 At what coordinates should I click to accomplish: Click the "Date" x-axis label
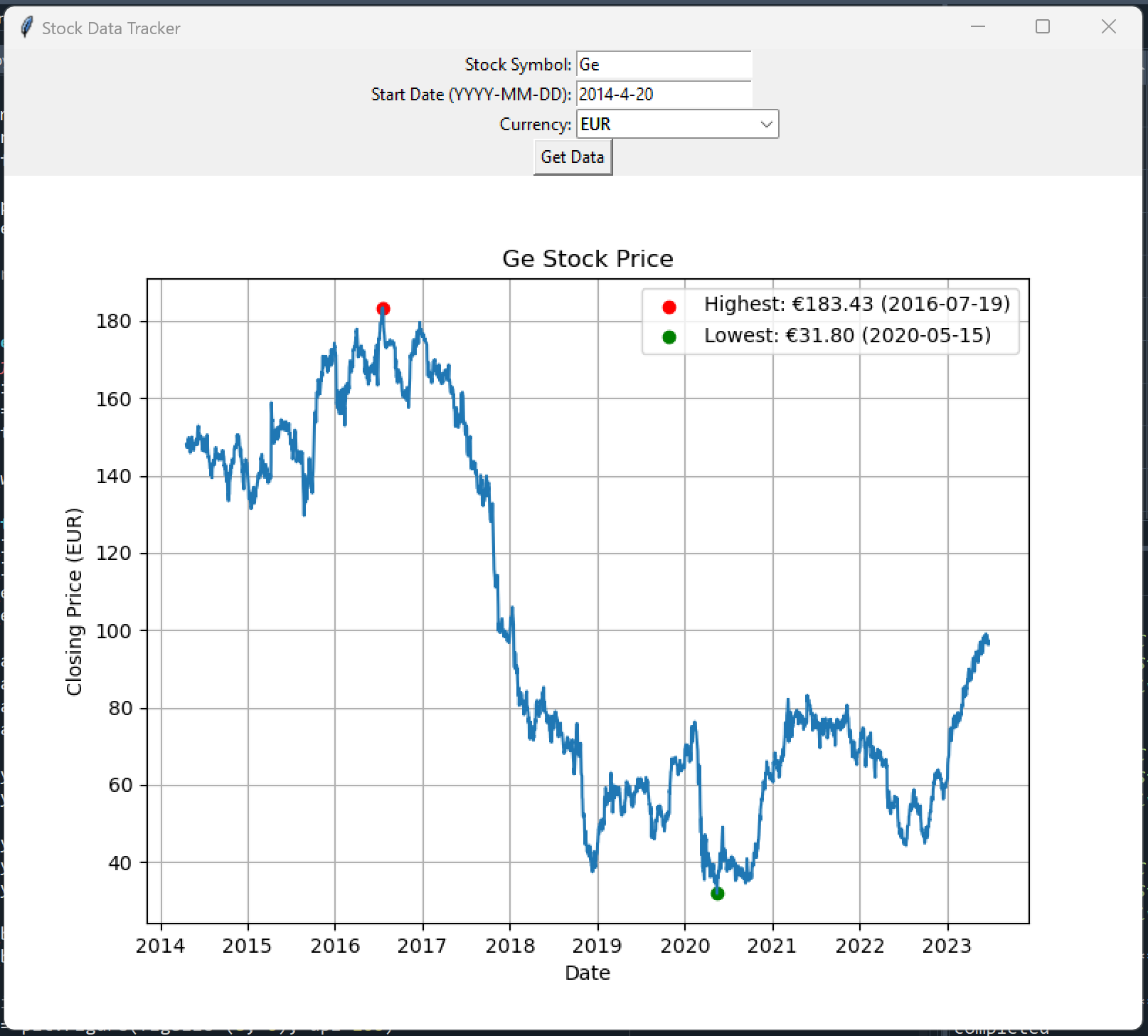pyautogui.click(x=588, y=973)
